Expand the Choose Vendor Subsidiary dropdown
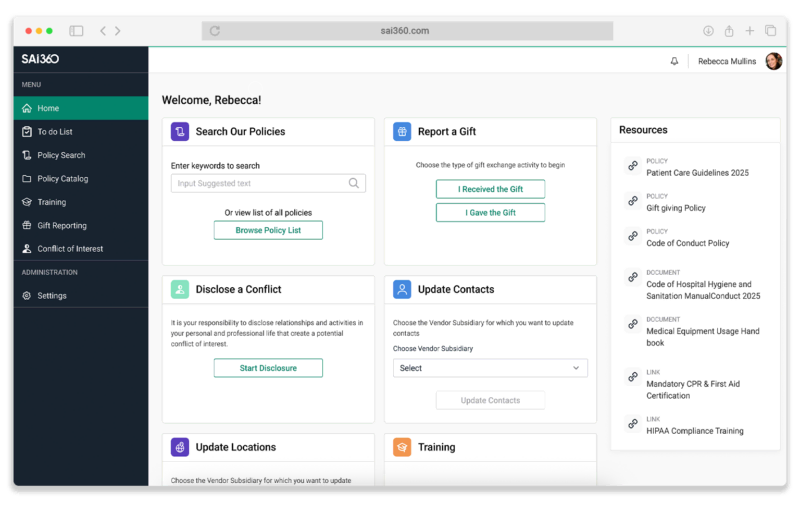Screen dimensions: 800x514 [490, 368]
